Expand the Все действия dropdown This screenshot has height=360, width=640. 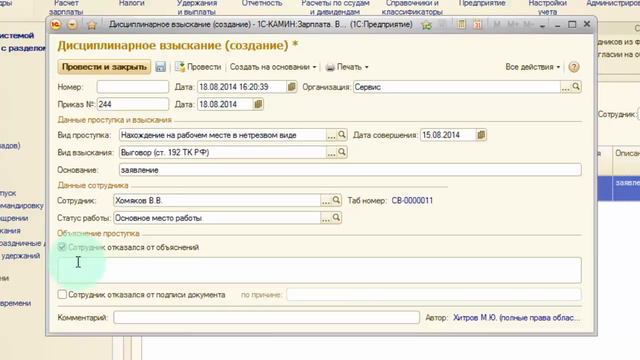click(533, 67)
